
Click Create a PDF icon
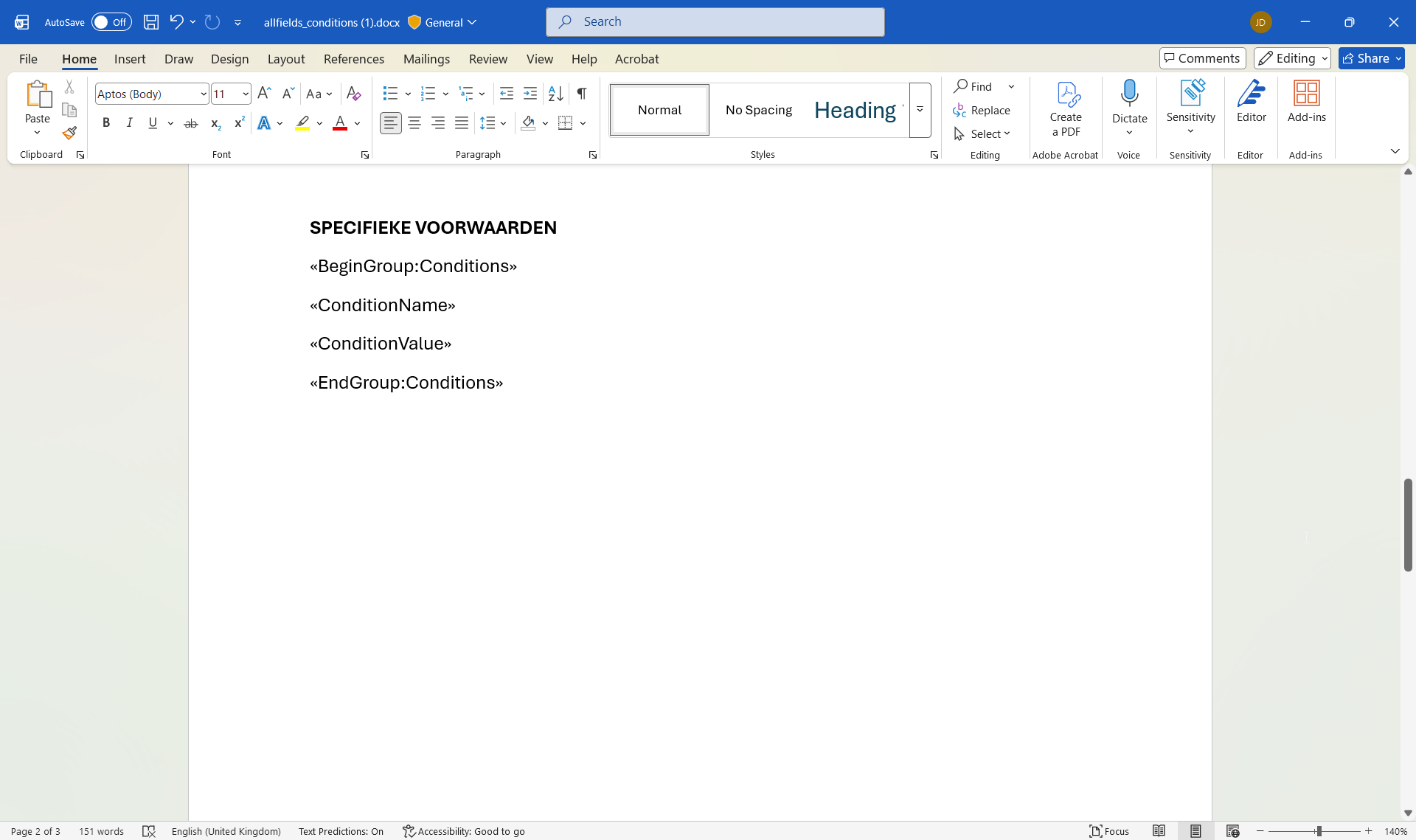coord(1066,108)
